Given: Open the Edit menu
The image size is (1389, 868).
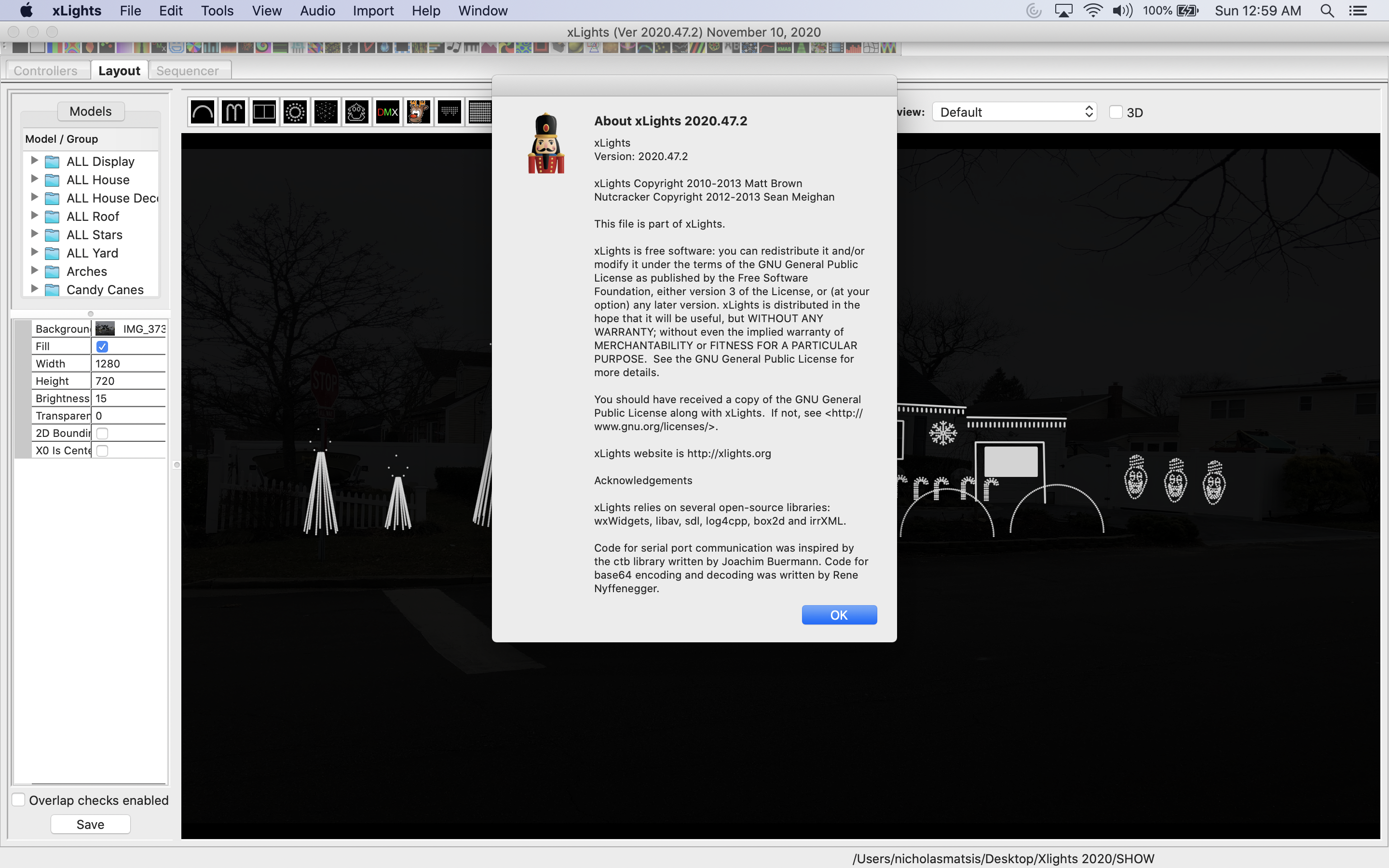Looking at the screenshot, I should point(170,10).
